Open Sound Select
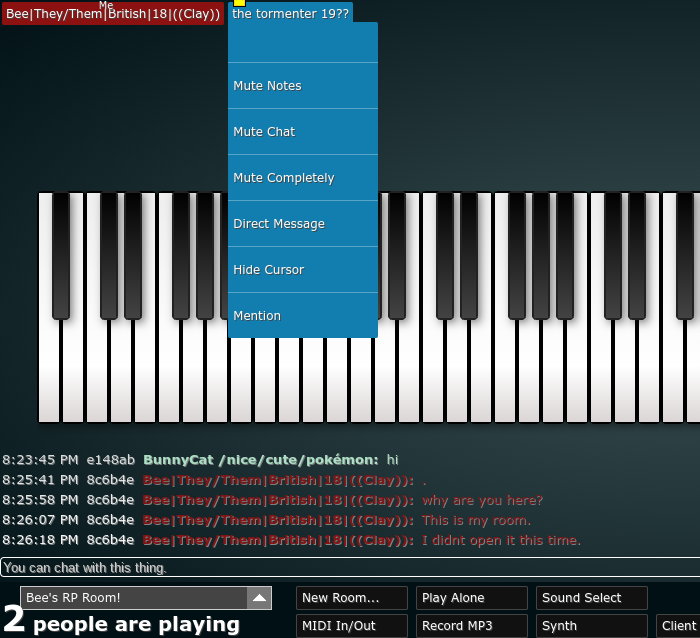The width and height of the screenshot is (700, 638). (591, 598)
